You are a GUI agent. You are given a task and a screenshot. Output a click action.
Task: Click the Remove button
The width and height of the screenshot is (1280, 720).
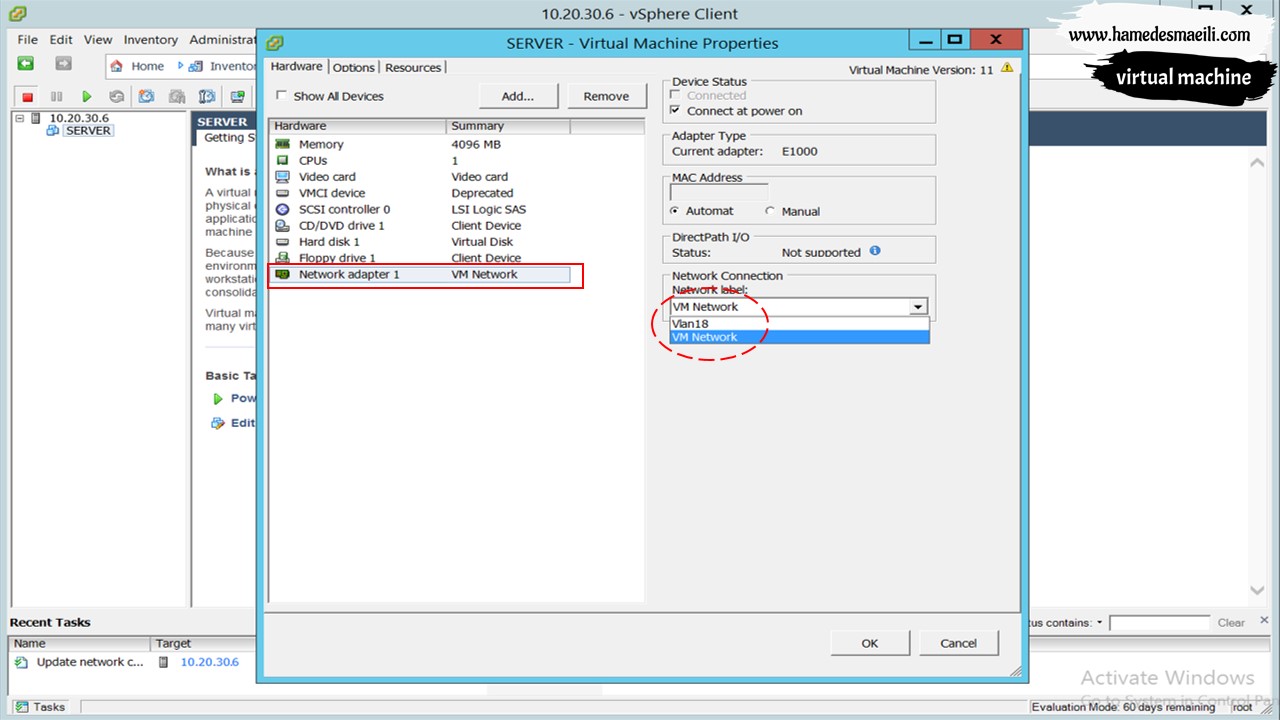606,96
